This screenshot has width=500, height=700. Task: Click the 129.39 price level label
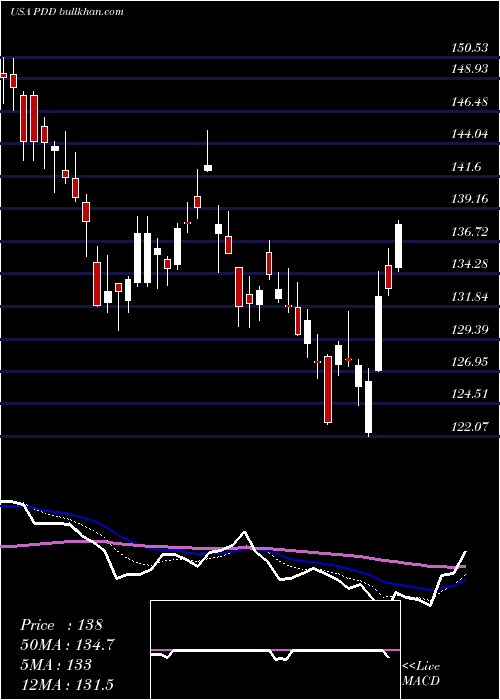pos(469,330)
